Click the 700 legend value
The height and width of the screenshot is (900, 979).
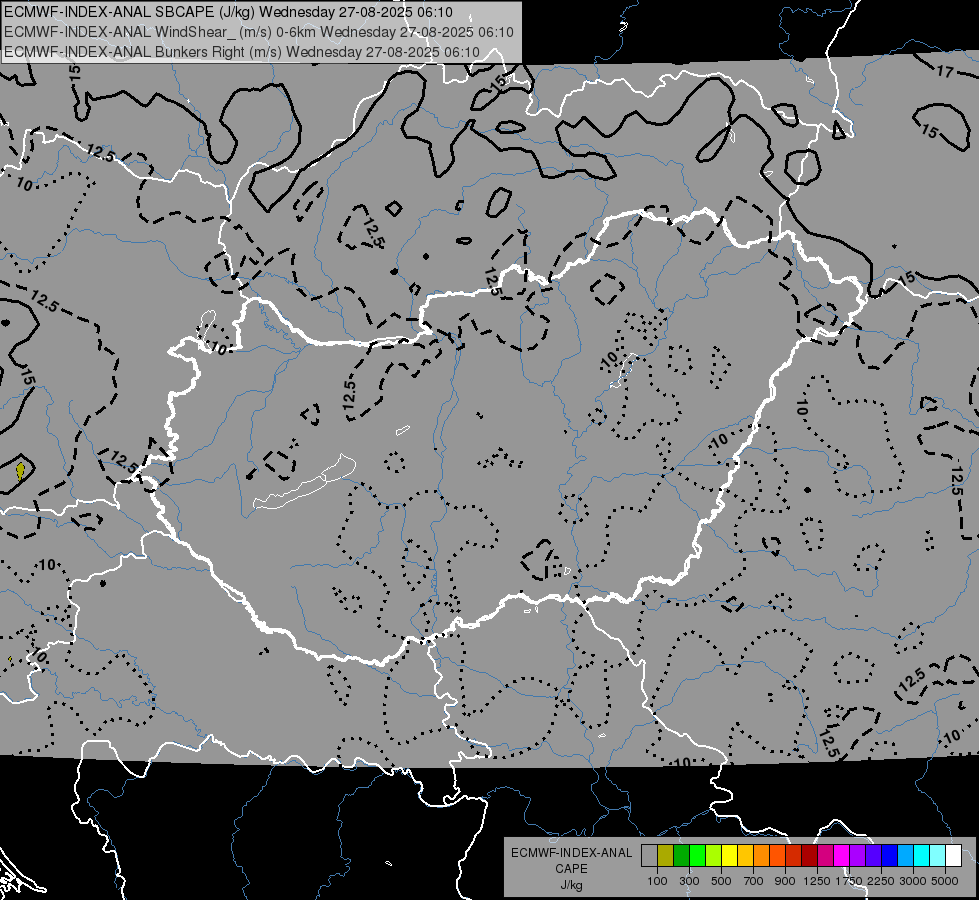[754, 881]
